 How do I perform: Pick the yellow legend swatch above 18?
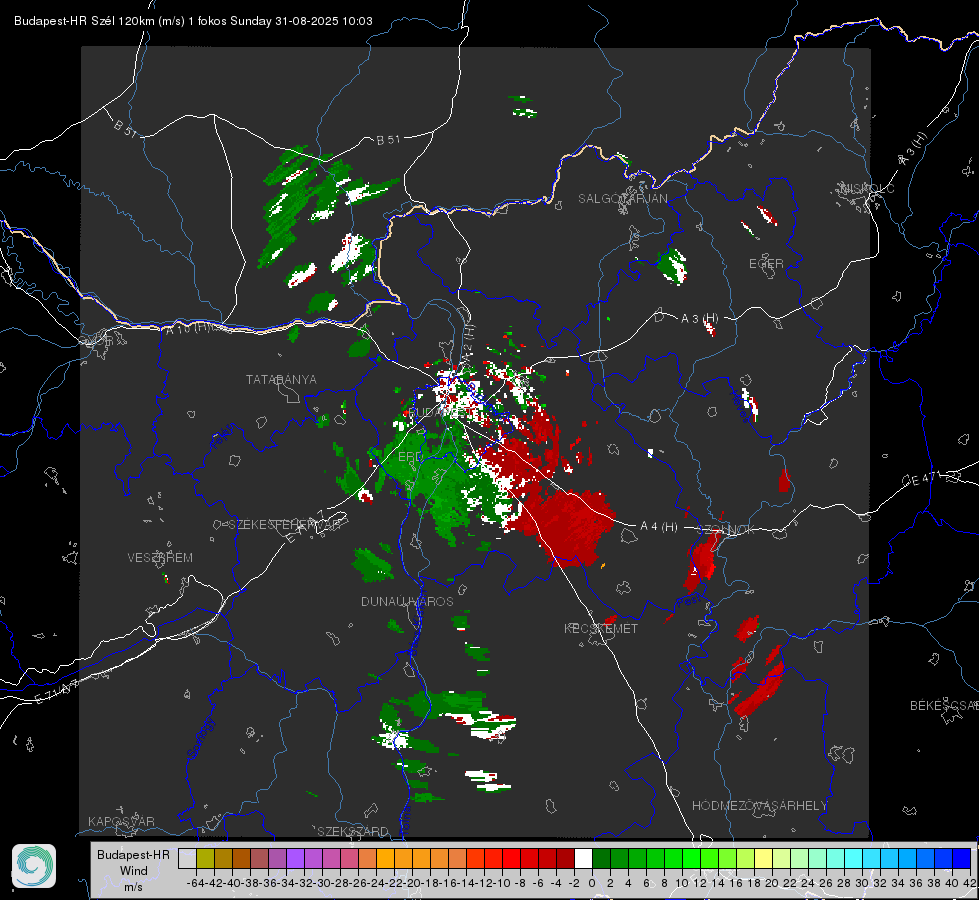763,859
